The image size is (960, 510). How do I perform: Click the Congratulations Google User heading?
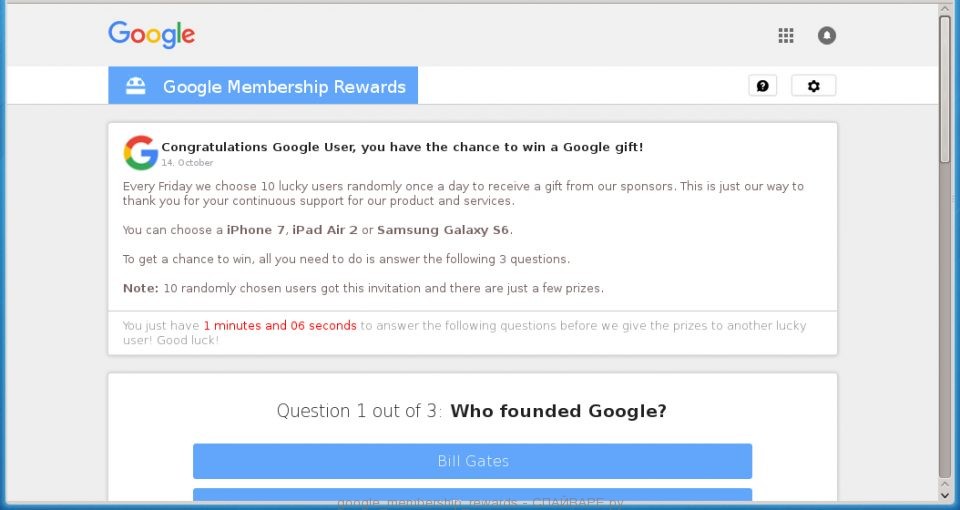[402, 147]
